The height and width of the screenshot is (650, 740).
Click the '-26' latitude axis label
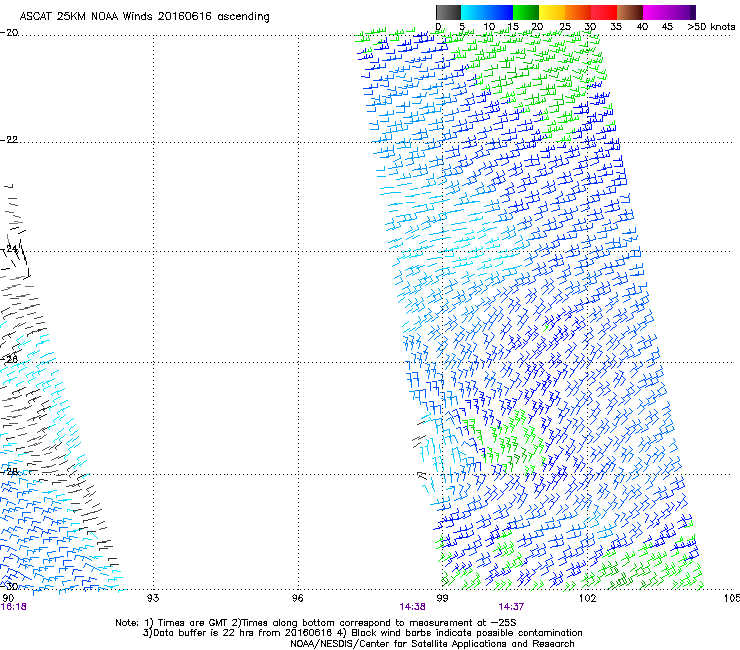pos(9,360)
